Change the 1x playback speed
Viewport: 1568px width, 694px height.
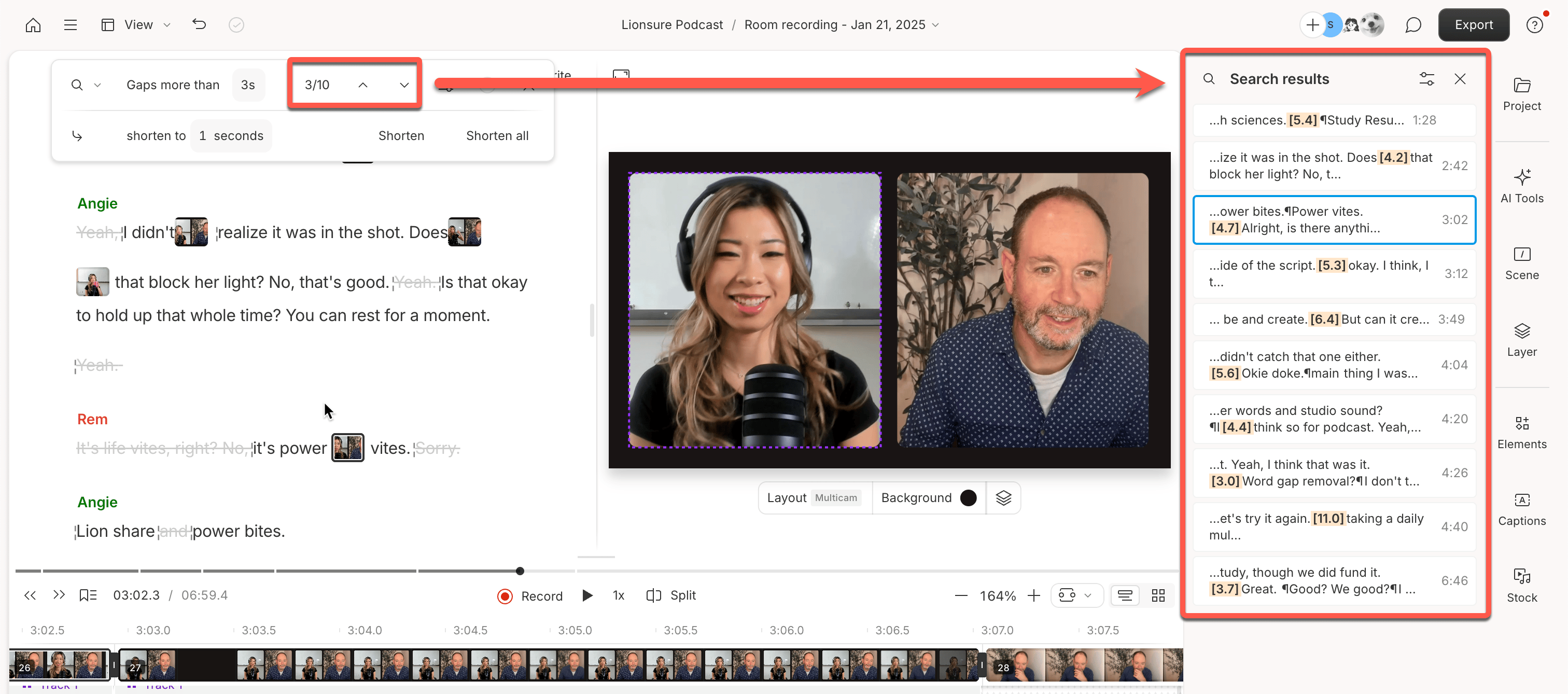[619, 595]
